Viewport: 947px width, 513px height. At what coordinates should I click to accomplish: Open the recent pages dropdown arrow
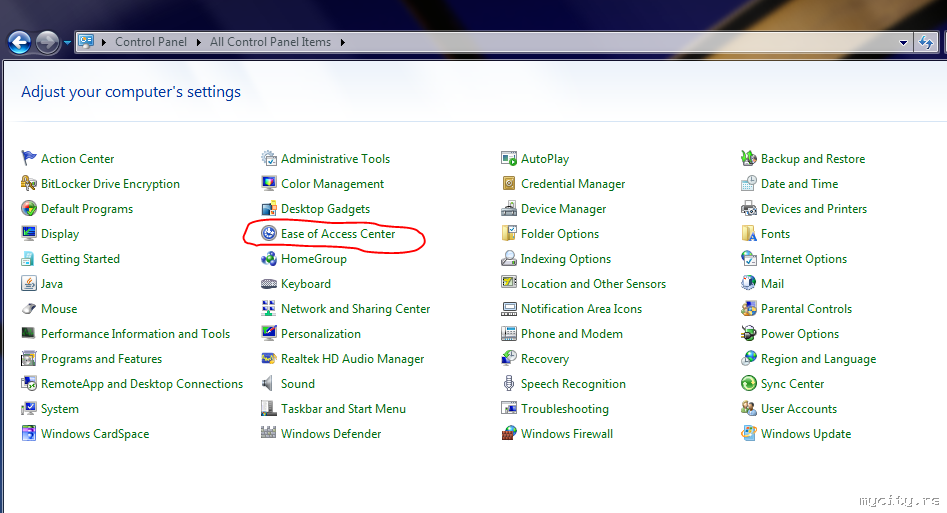(67, 43)
